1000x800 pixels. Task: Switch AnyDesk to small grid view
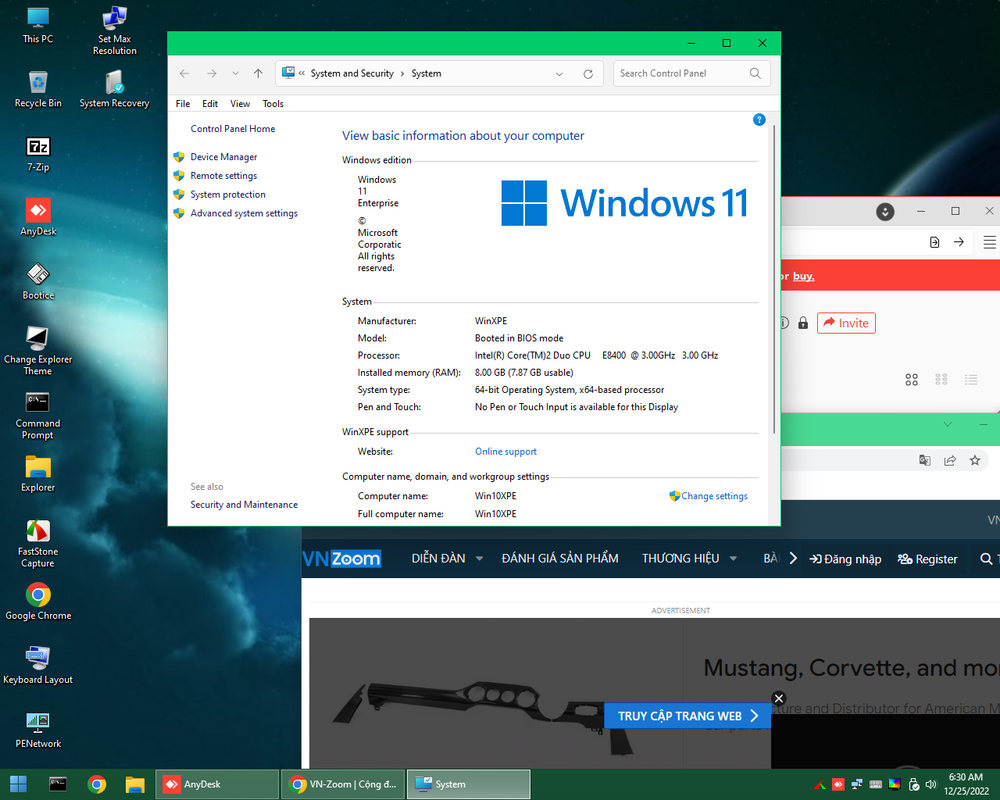click(941, 380)
